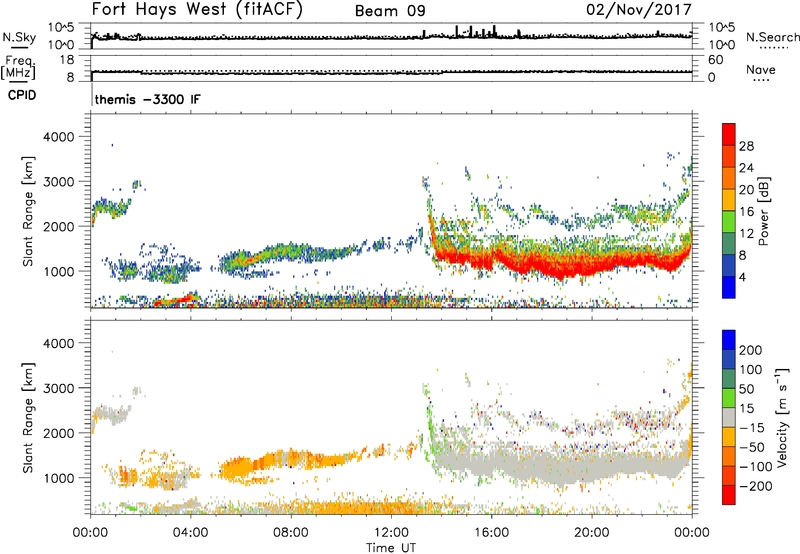This screenshot has height=554, width=800.
Task: Click the "-100" label on Velocity color bar
Action: point(756,467)
